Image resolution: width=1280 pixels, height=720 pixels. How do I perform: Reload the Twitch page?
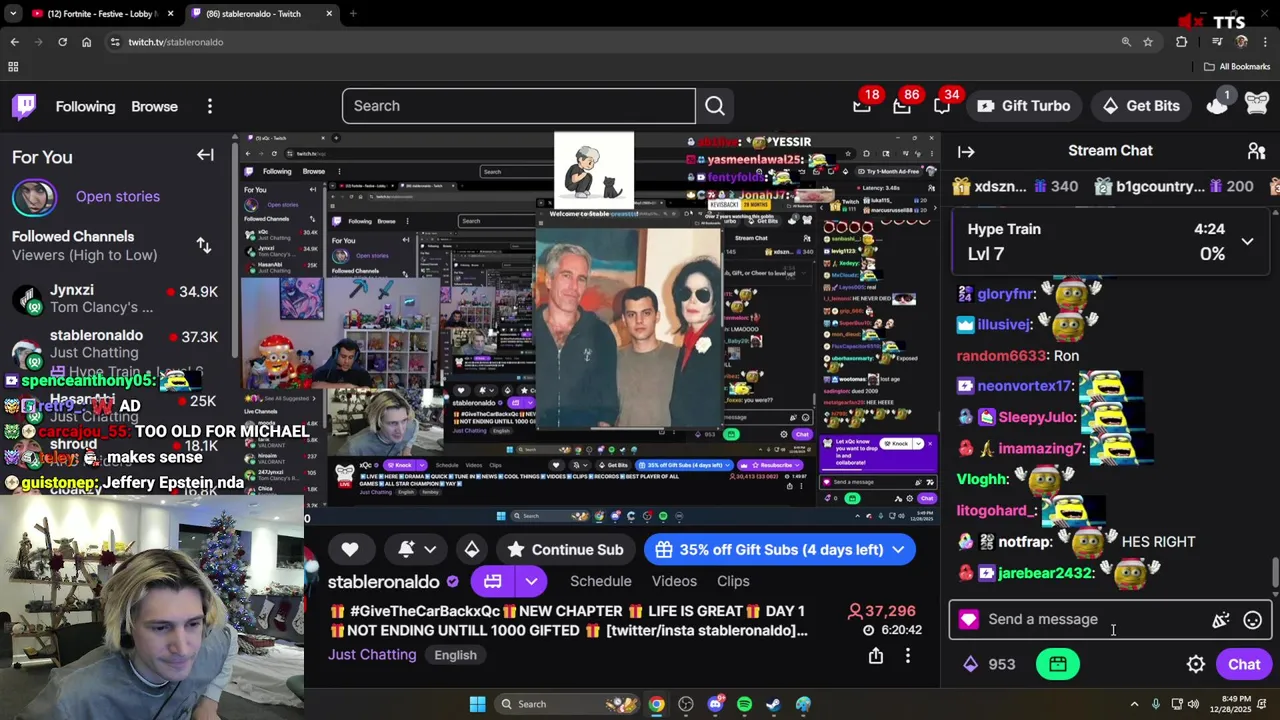click(62, 42)
